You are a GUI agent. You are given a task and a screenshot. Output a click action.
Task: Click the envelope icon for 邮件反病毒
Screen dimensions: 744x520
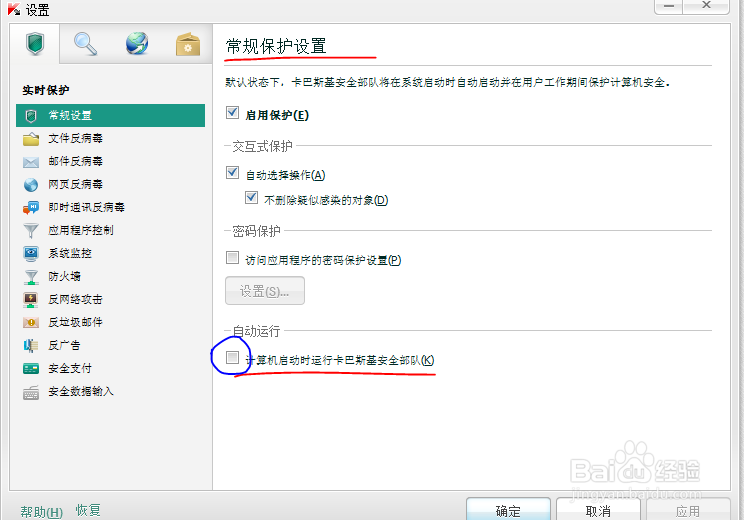(31, 162)
